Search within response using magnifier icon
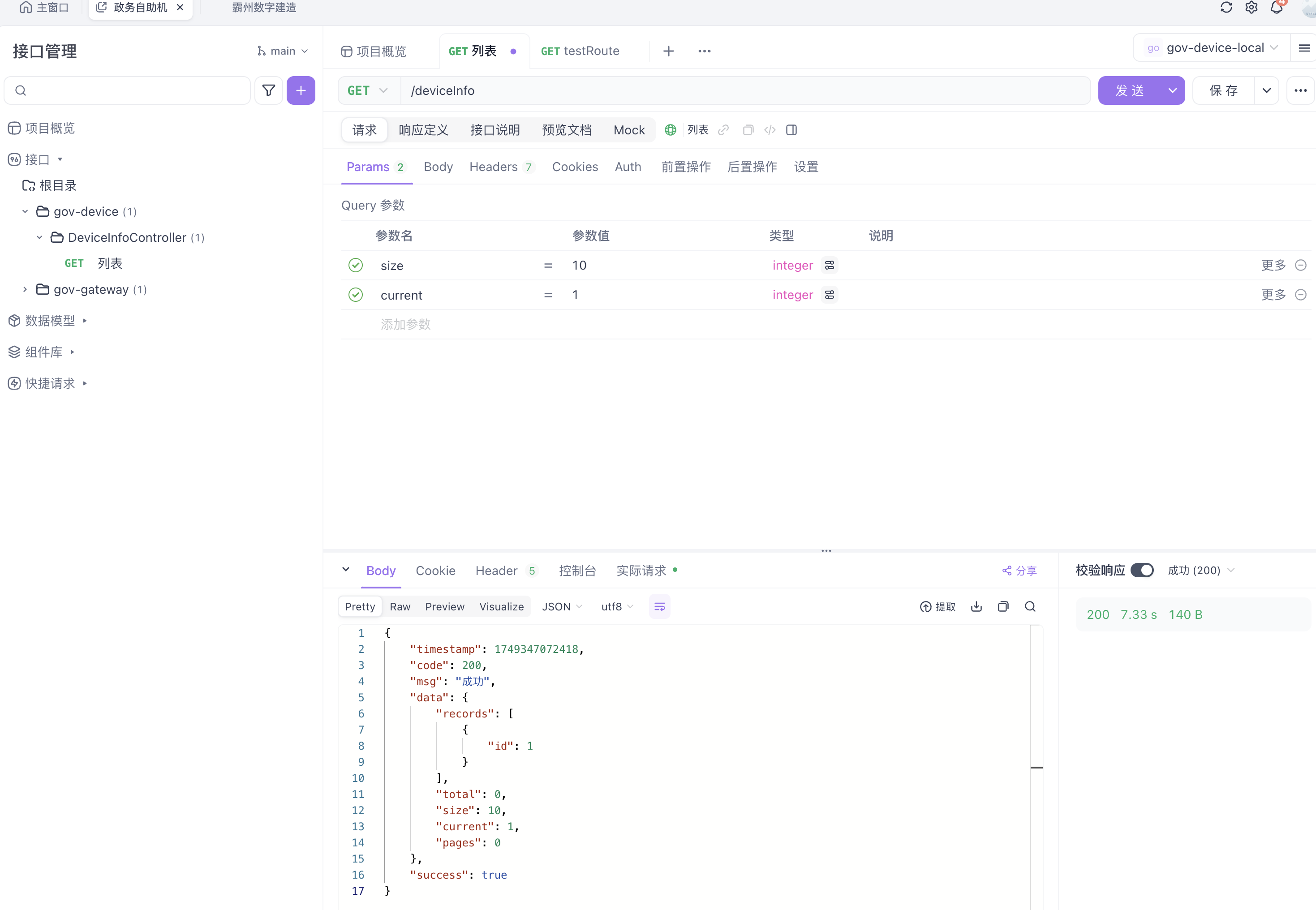Image resolution: width=1316 pixels, height=910 pixels. (x=1030, y=607)
